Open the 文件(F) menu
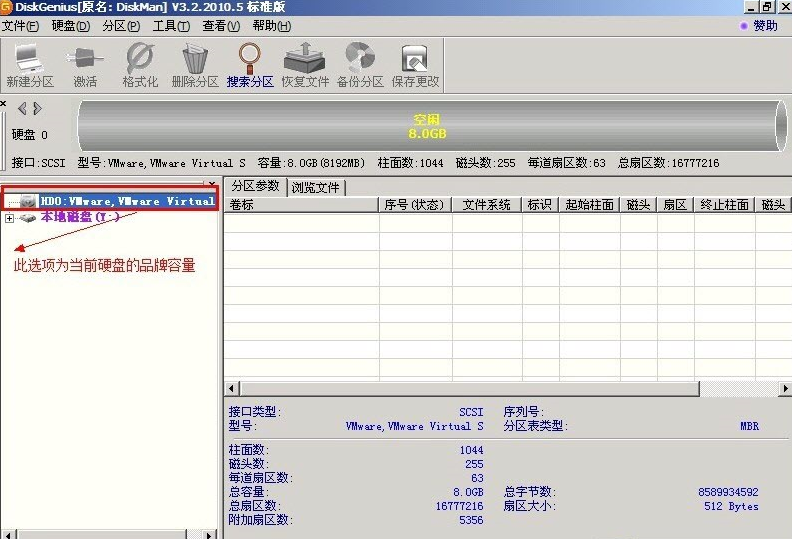792x539 pixels. [21, 26]
